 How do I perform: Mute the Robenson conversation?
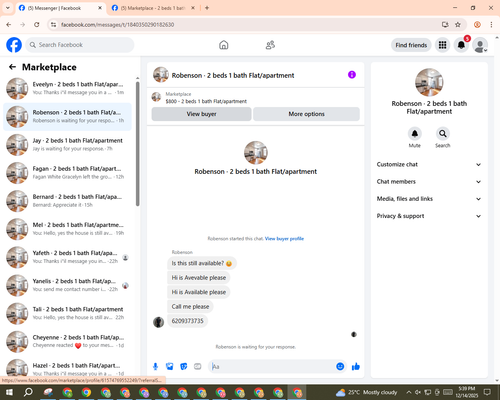tap(415, 134)
